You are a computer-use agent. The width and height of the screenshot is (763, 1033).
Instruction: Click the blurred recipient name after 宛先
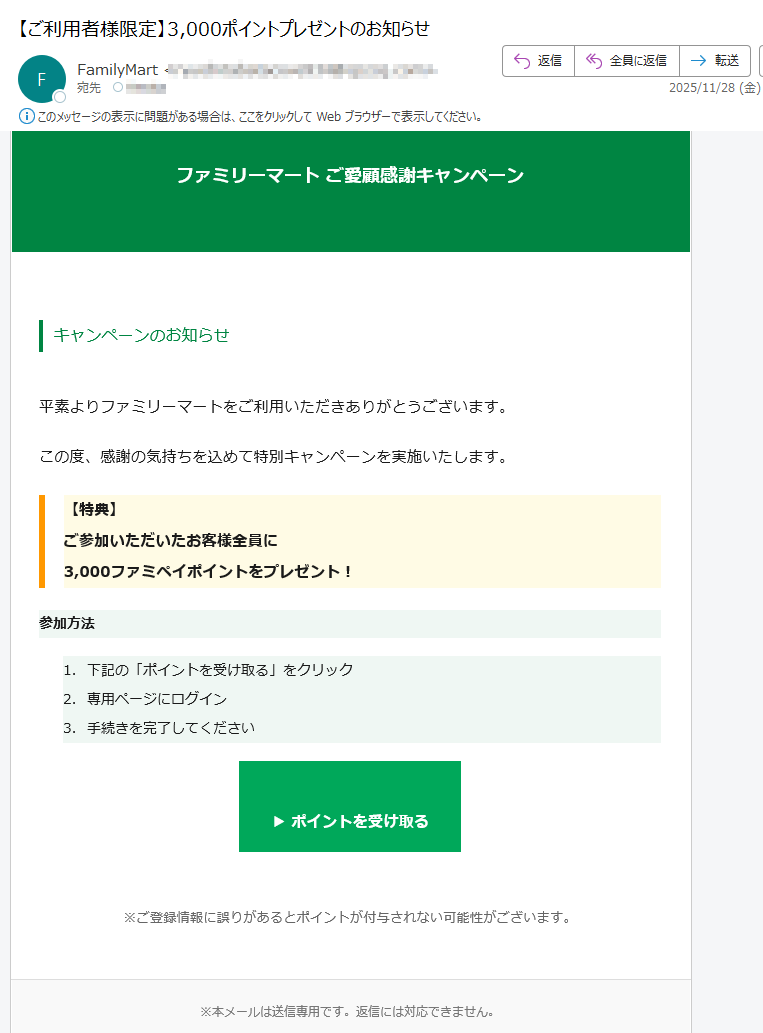pos(146,88)
